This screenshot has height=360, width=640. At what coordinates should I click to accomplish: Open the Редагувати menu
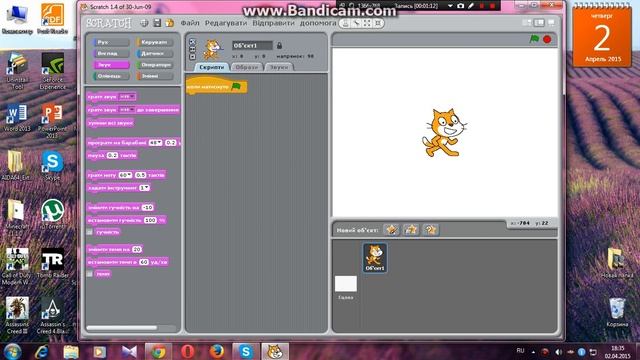(x=226, y=23)
